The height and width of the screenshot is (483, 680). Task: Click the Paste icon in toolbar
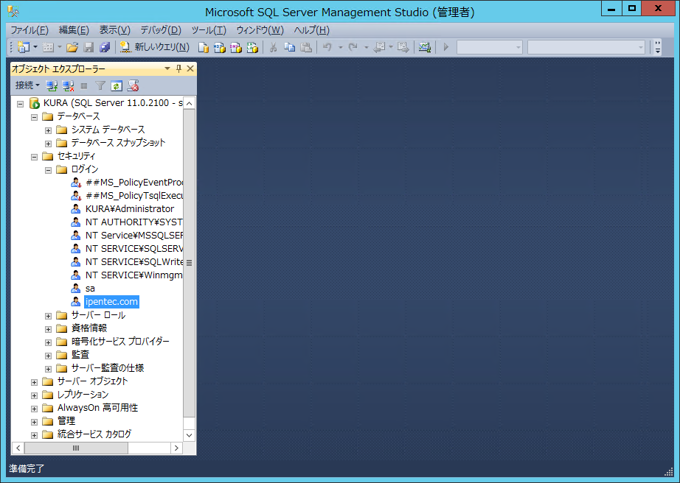click(306, 47)
